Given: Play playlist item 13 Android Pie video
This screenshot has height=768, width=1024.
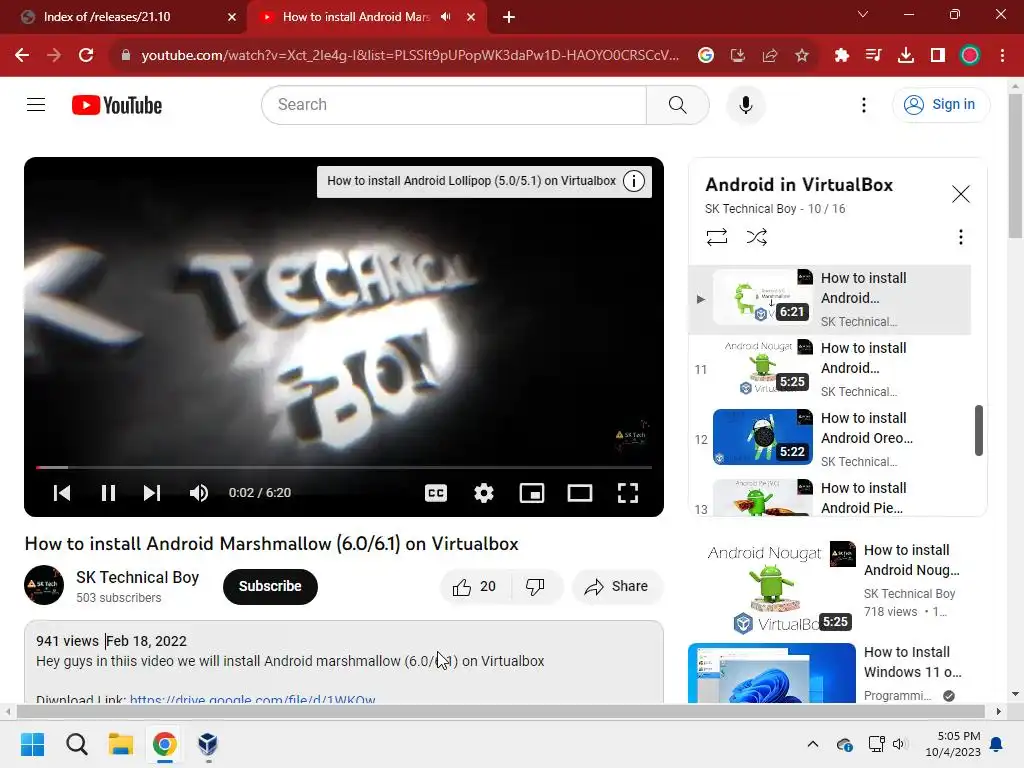Looking at the screenshot, I should [829, 496].
